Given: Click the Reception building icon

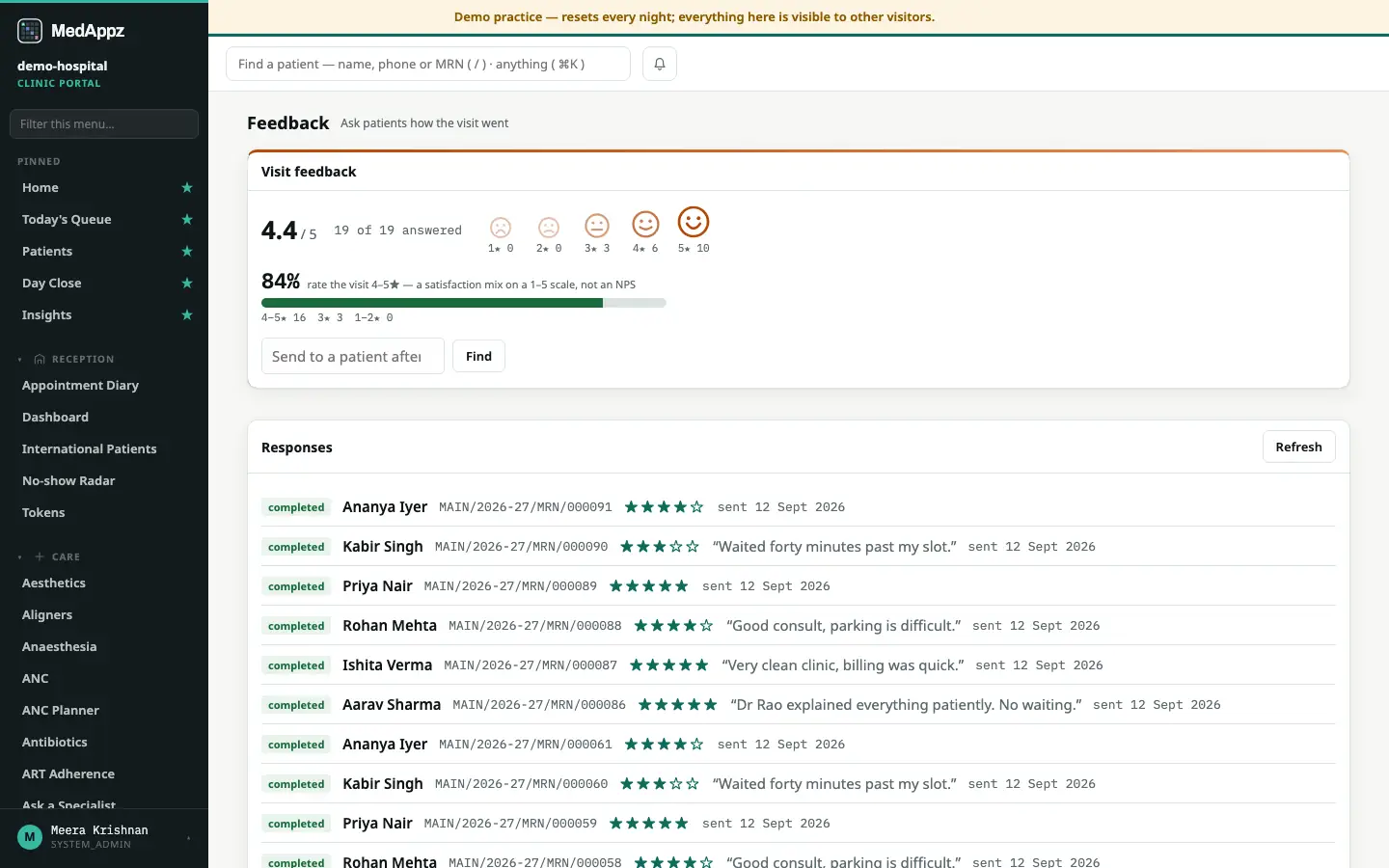Looking at the screenshot, I should point(40,360).
